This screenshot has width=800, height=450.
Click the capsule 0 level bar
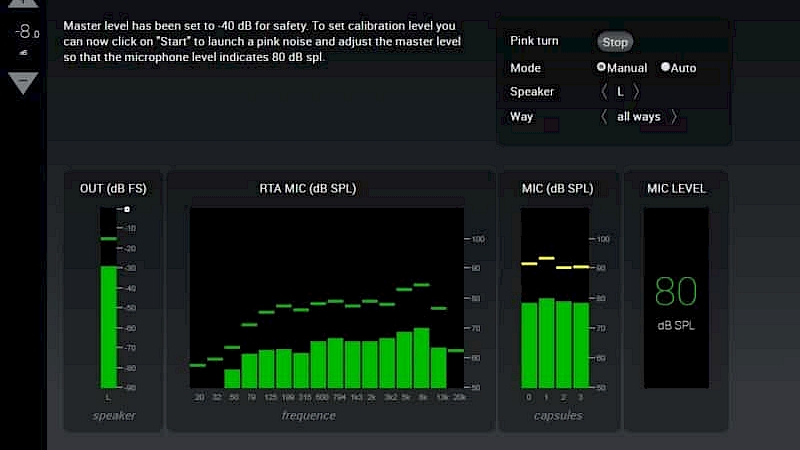tap(529, 345)
